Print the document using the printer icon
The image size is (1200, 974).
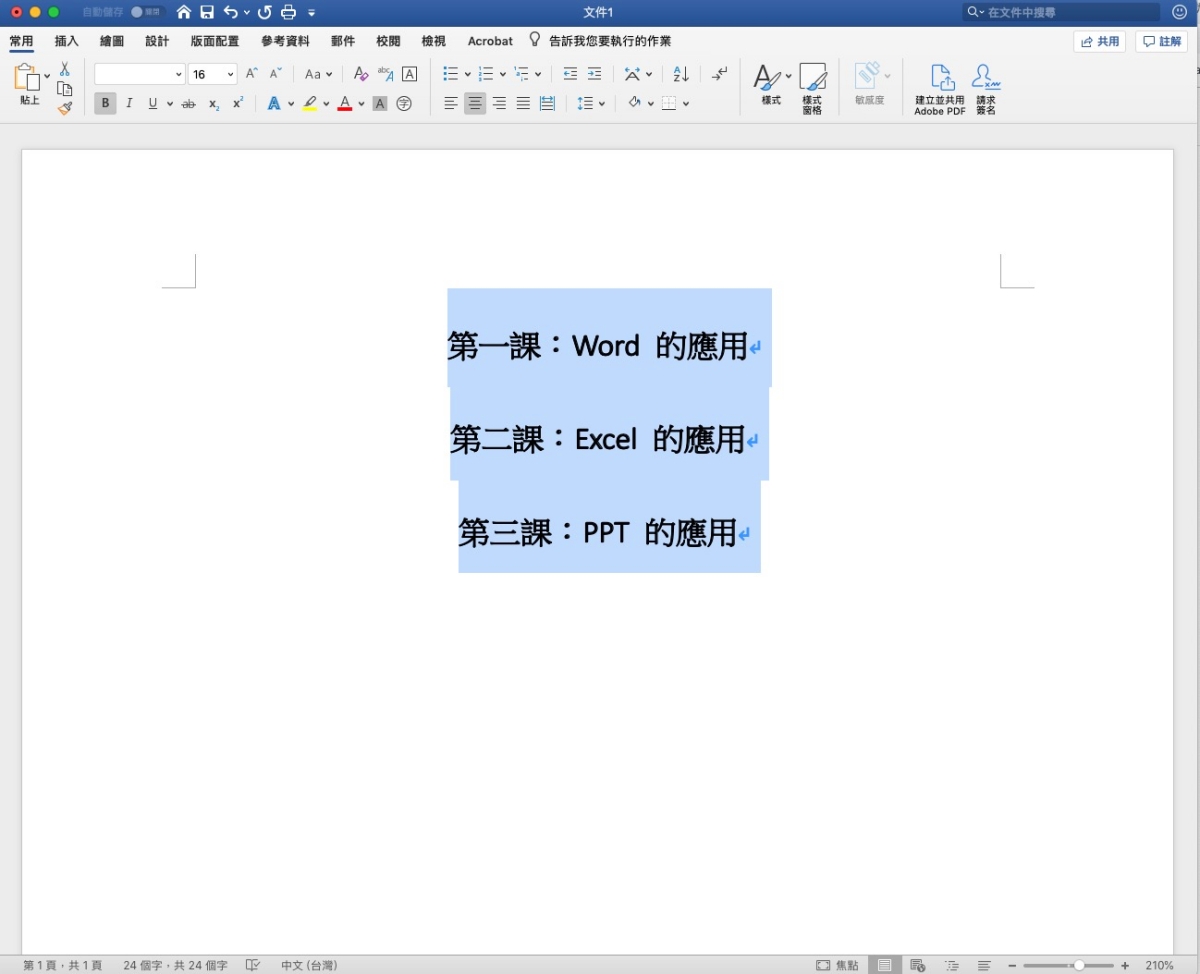(x=289, y=12)
